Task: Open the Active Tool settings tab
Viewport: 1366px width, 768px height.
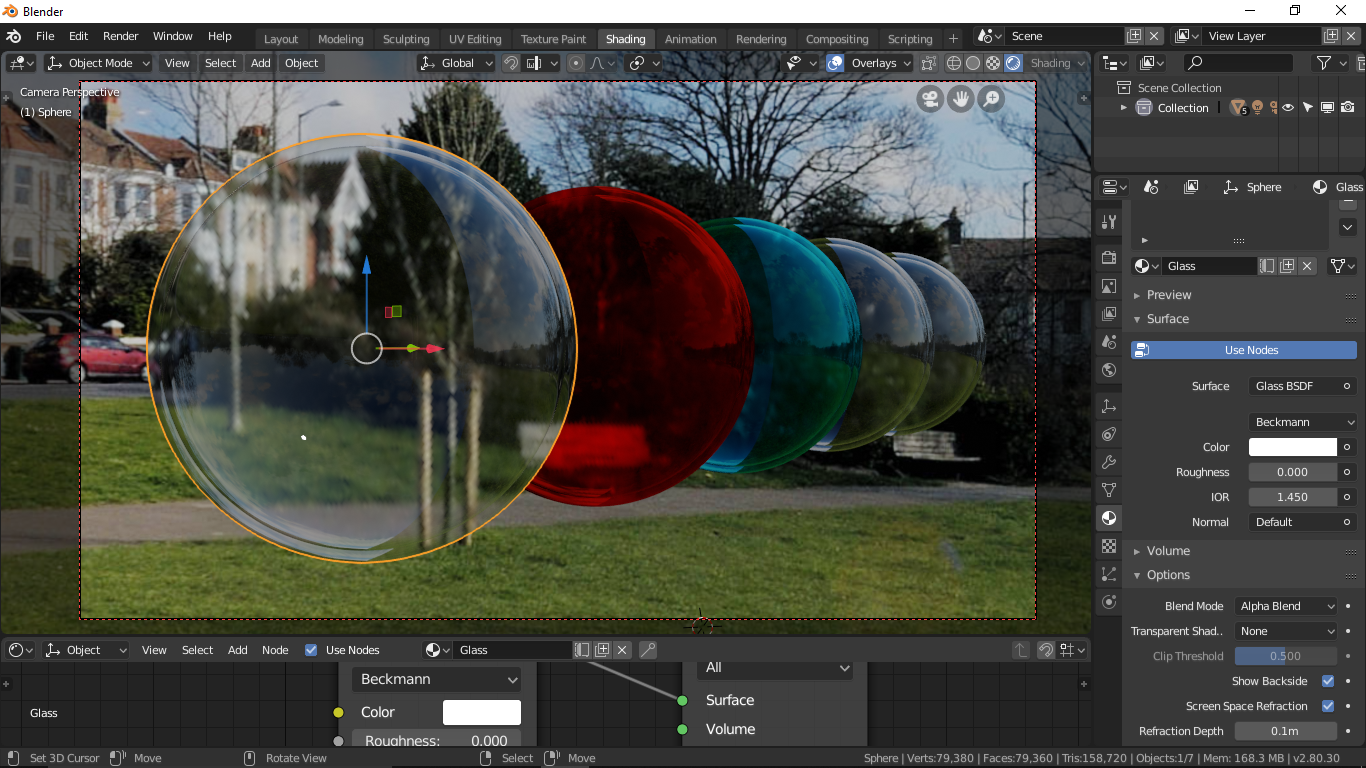Action: 1108,221
